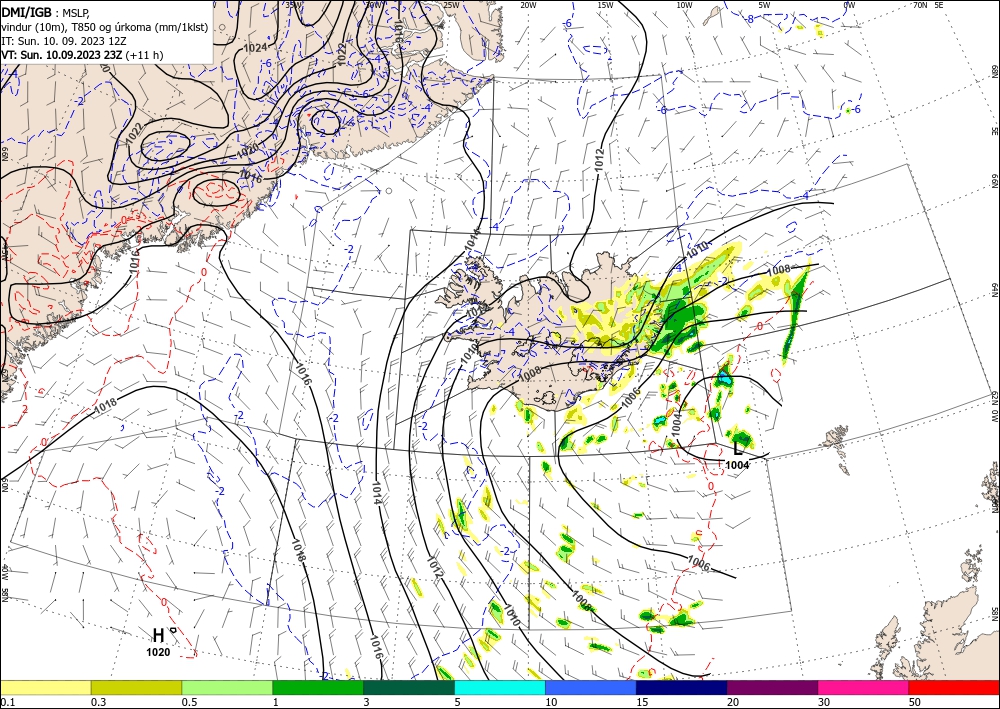Select the blue 10 mm legend swatch

(591, 687)
